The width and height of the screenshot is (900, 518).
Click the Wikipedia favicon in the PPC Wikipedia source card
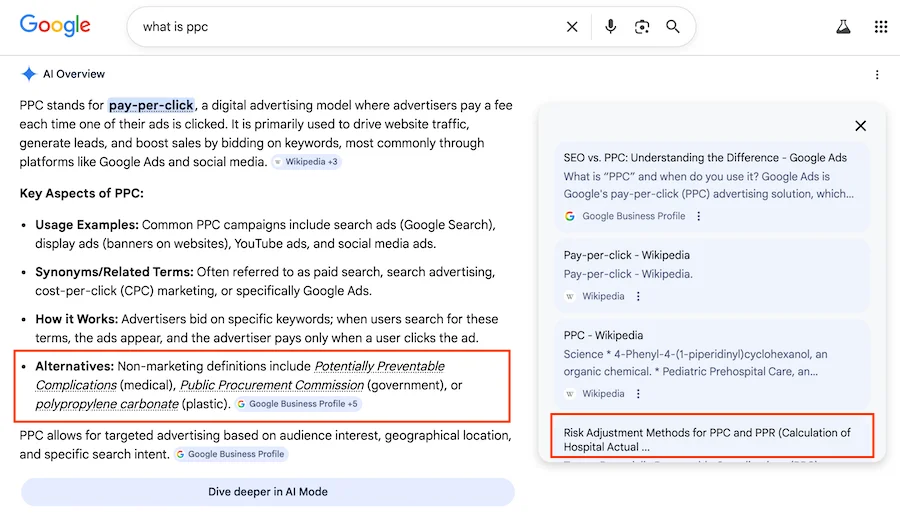point(569,393)
